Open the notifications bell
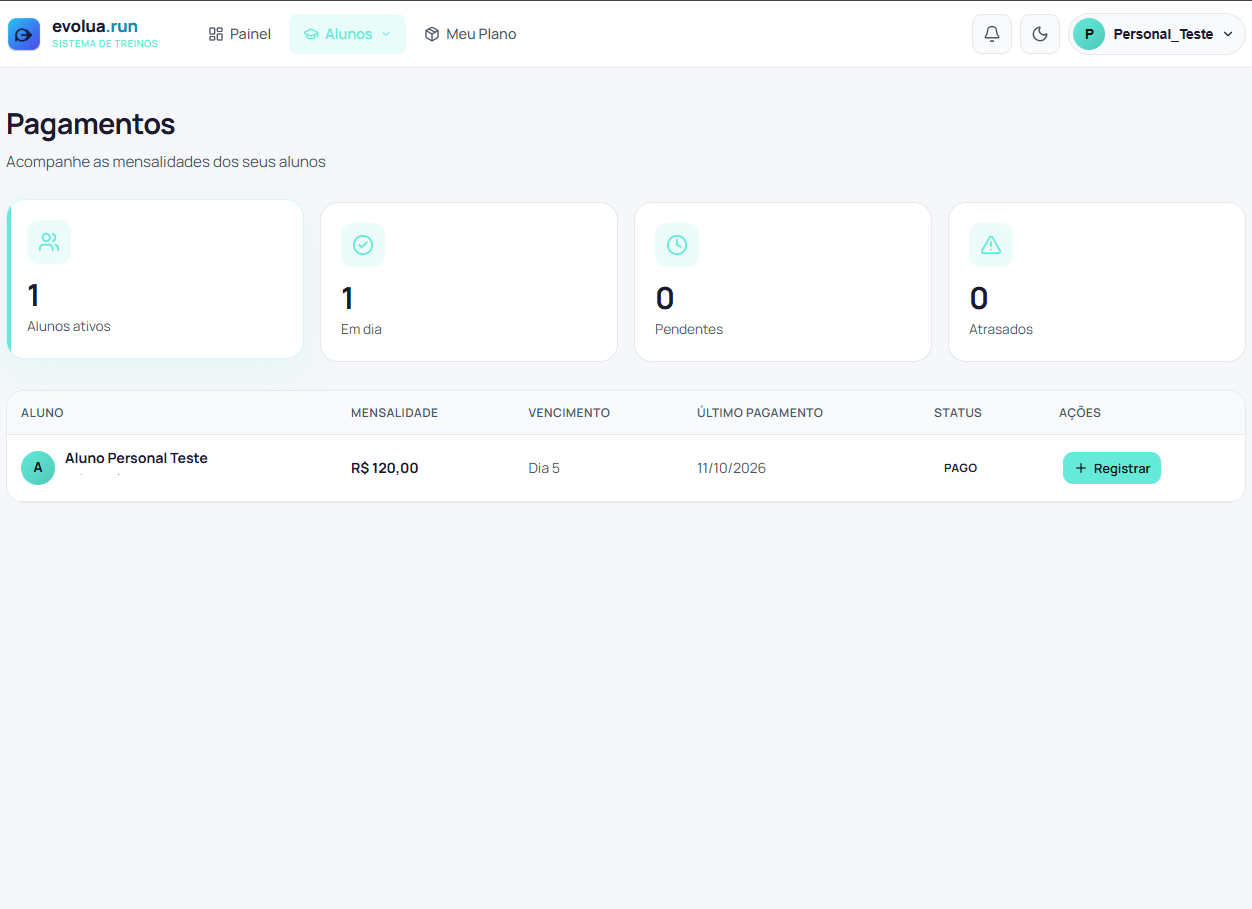1252x909 pixels. [992, 34]
